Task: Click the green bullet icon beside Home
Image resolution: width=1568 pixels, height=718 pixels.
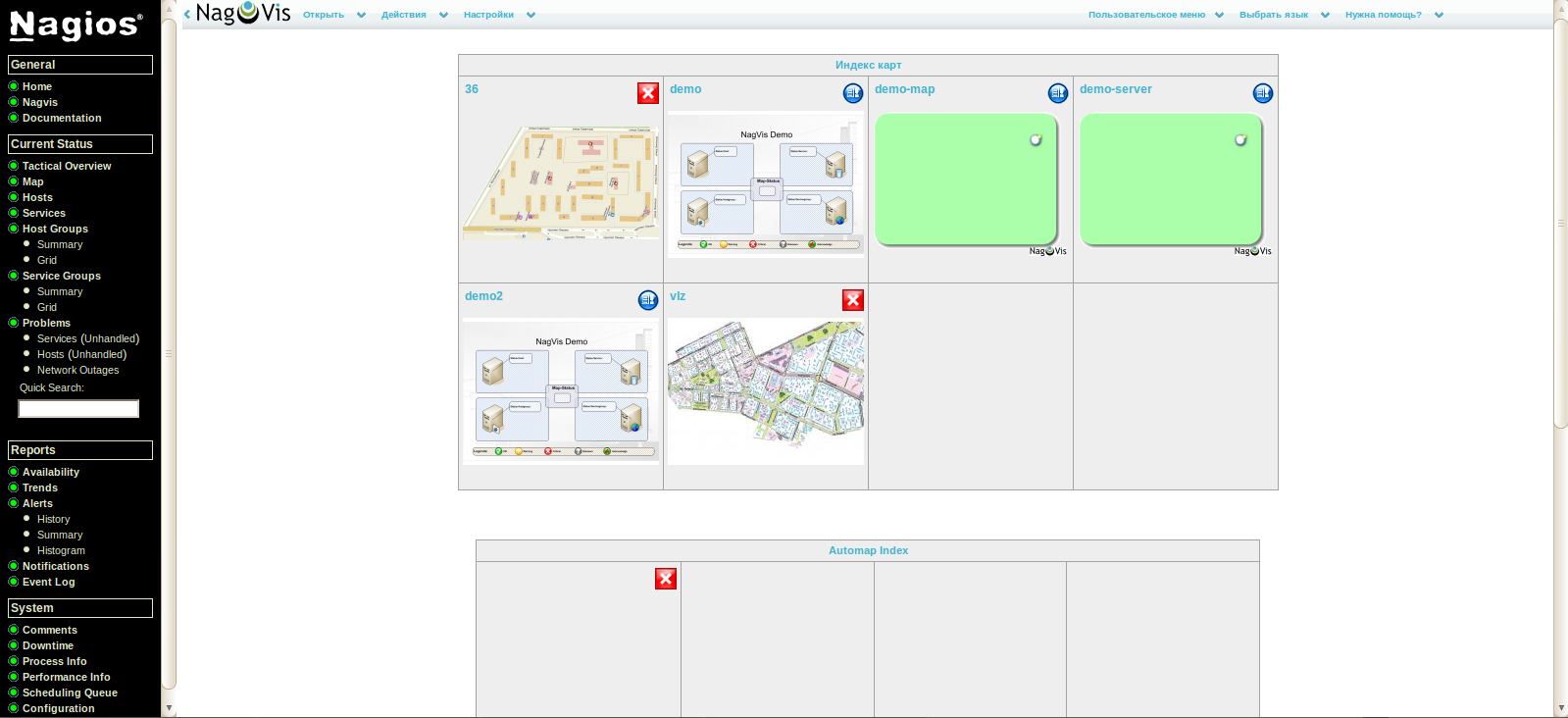Action: [x=14, y=86]
